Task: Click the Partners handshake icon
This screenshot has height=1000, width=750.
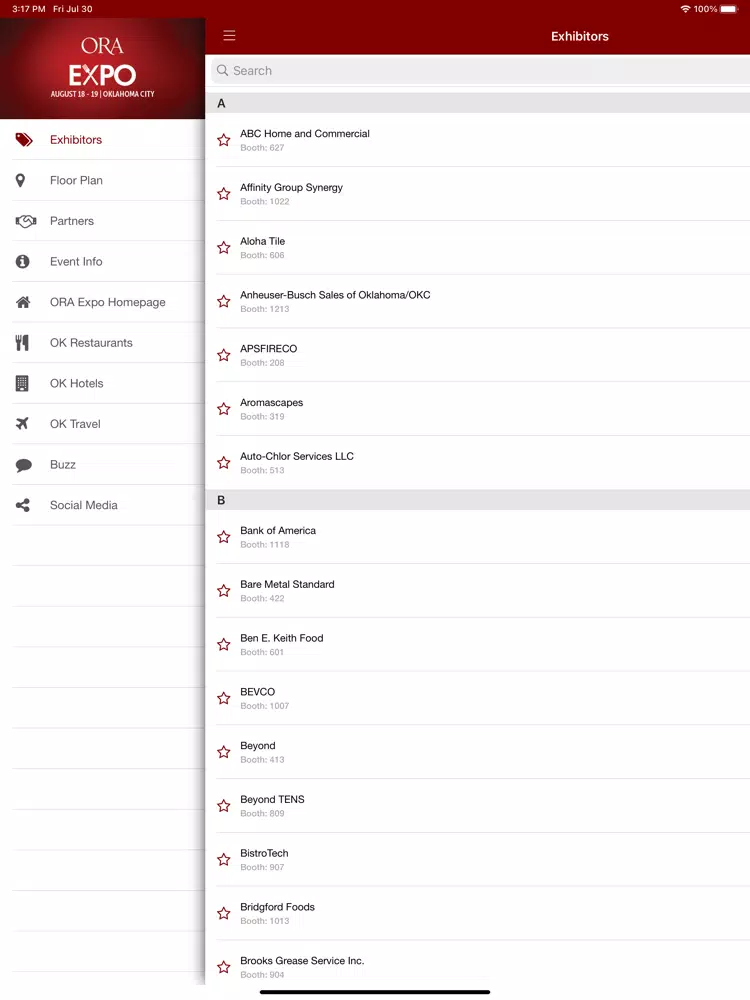Action: [26, 221]
